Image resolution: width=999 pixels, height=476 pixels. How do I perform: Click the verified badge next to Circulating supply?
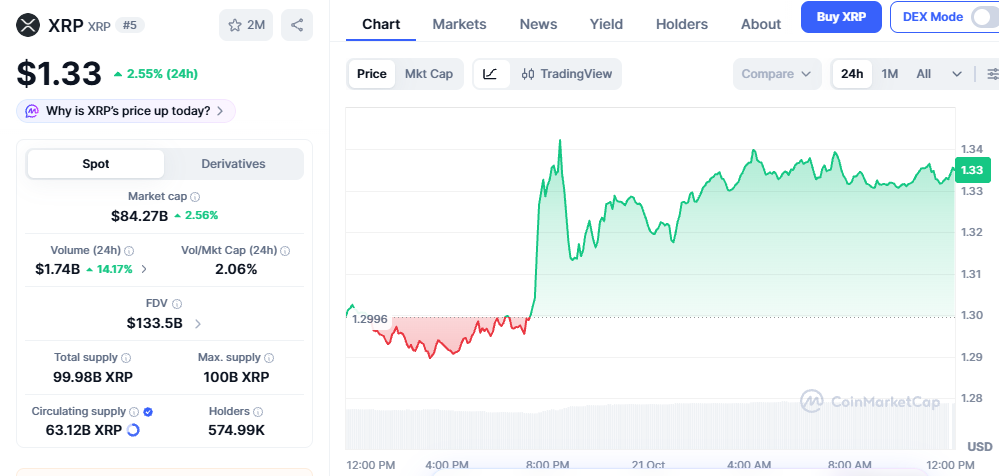(148, 412)
